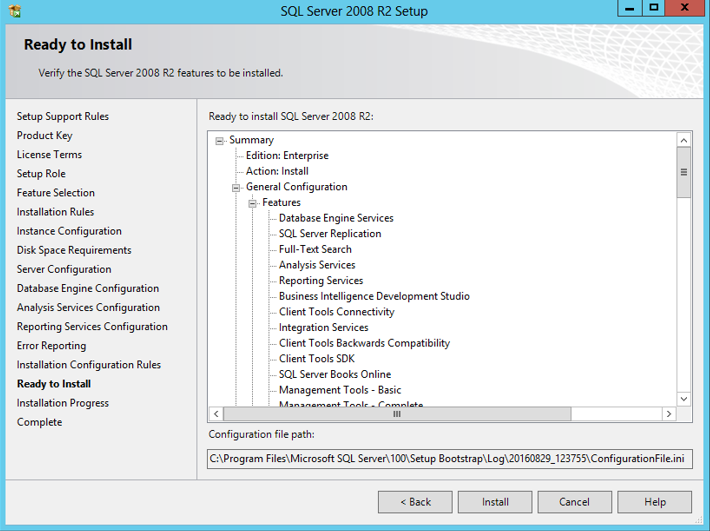710x531 pixels.
Task: Select the Reporting Services Configuration step
Action: pos(92,326)
